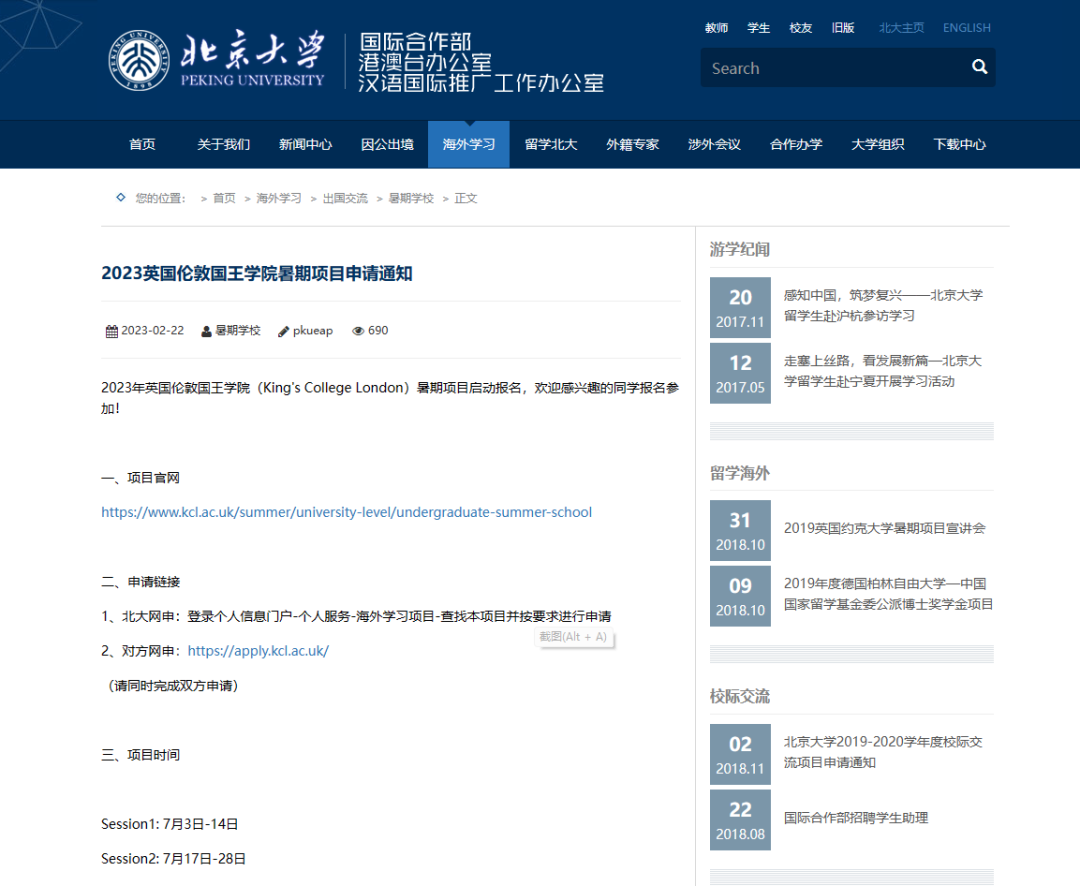The image size is (1080, 886).
Task: Click the text Session2: 7月17日-28日
Action: pyautogui.click(x=174, y=858)
